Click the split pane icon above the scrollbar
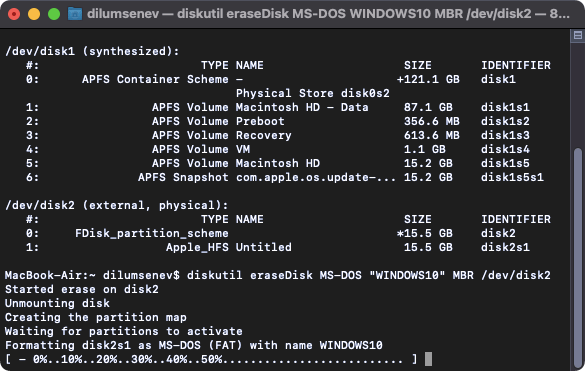The height and width of the screenshot is (371, 585). coord(578,35)
